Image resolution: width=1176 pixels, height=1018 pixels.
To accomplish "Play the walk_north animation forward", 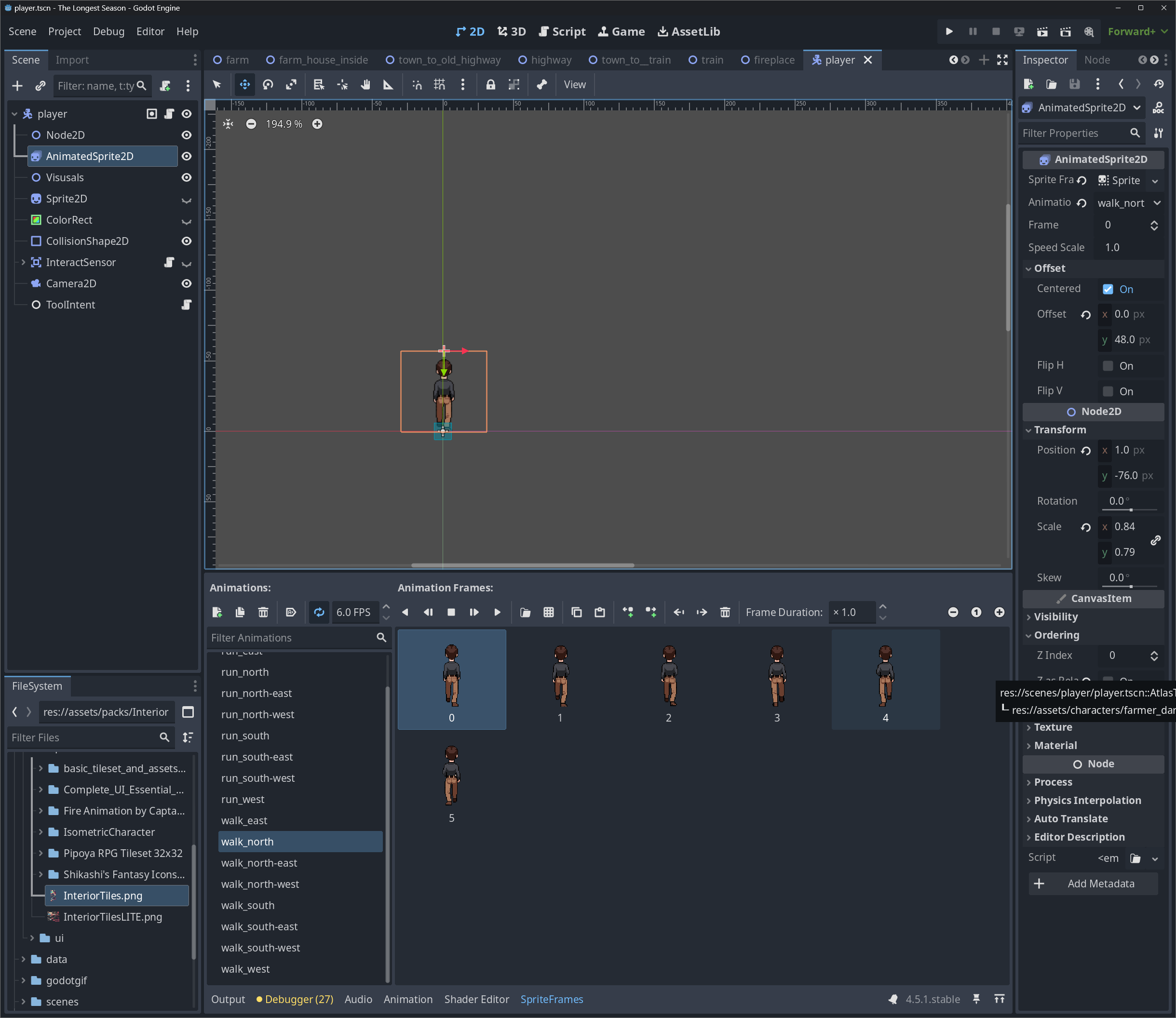I will pyautogui.click(x=497, y=612).
